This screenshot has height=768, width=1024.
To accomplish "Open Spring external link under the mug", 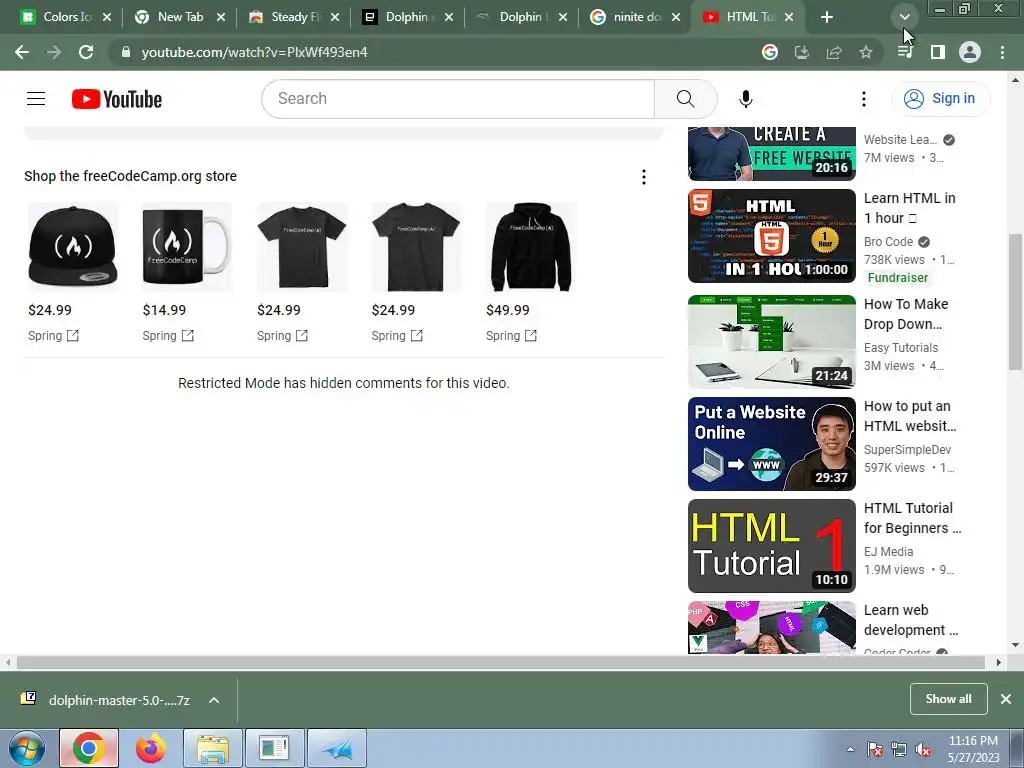I will [x=168, y=336].
